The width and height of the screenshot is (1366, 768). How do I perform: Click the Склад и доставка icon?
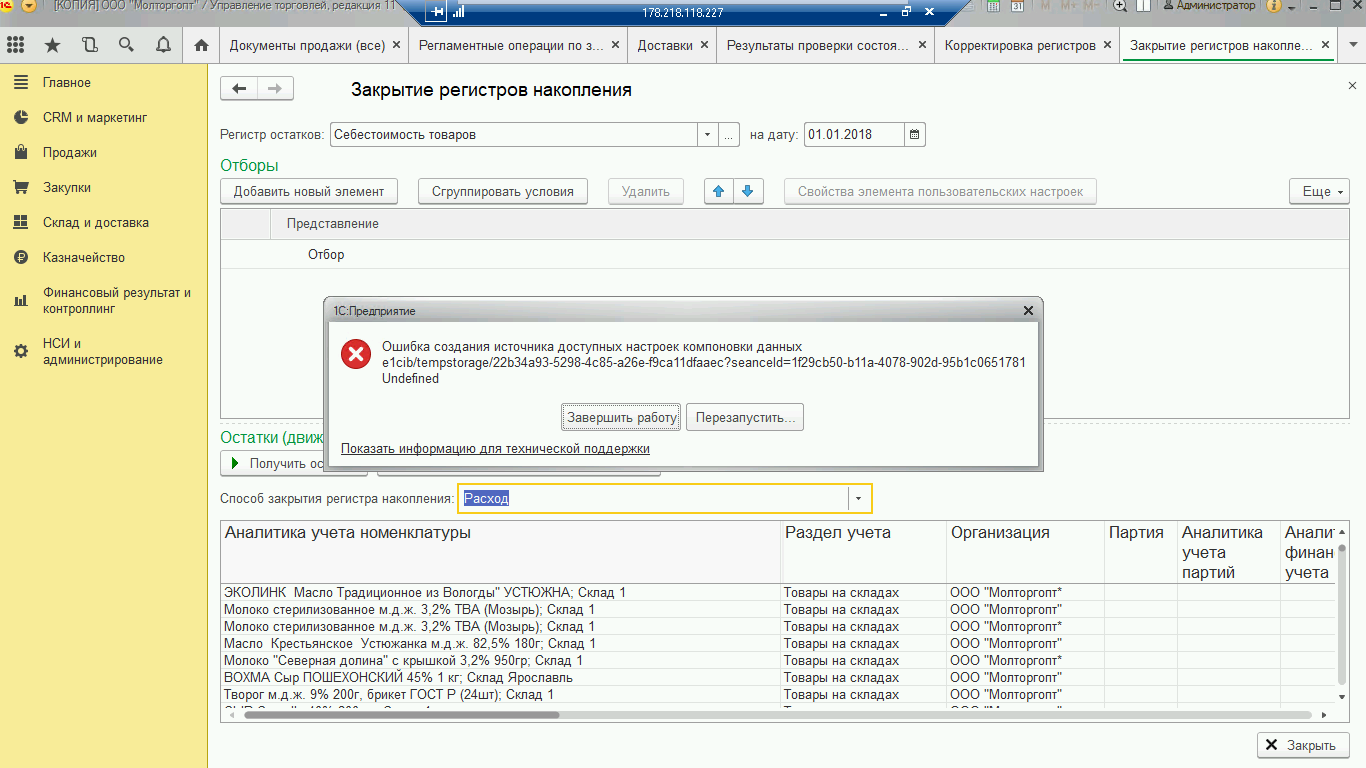(21, 223)
